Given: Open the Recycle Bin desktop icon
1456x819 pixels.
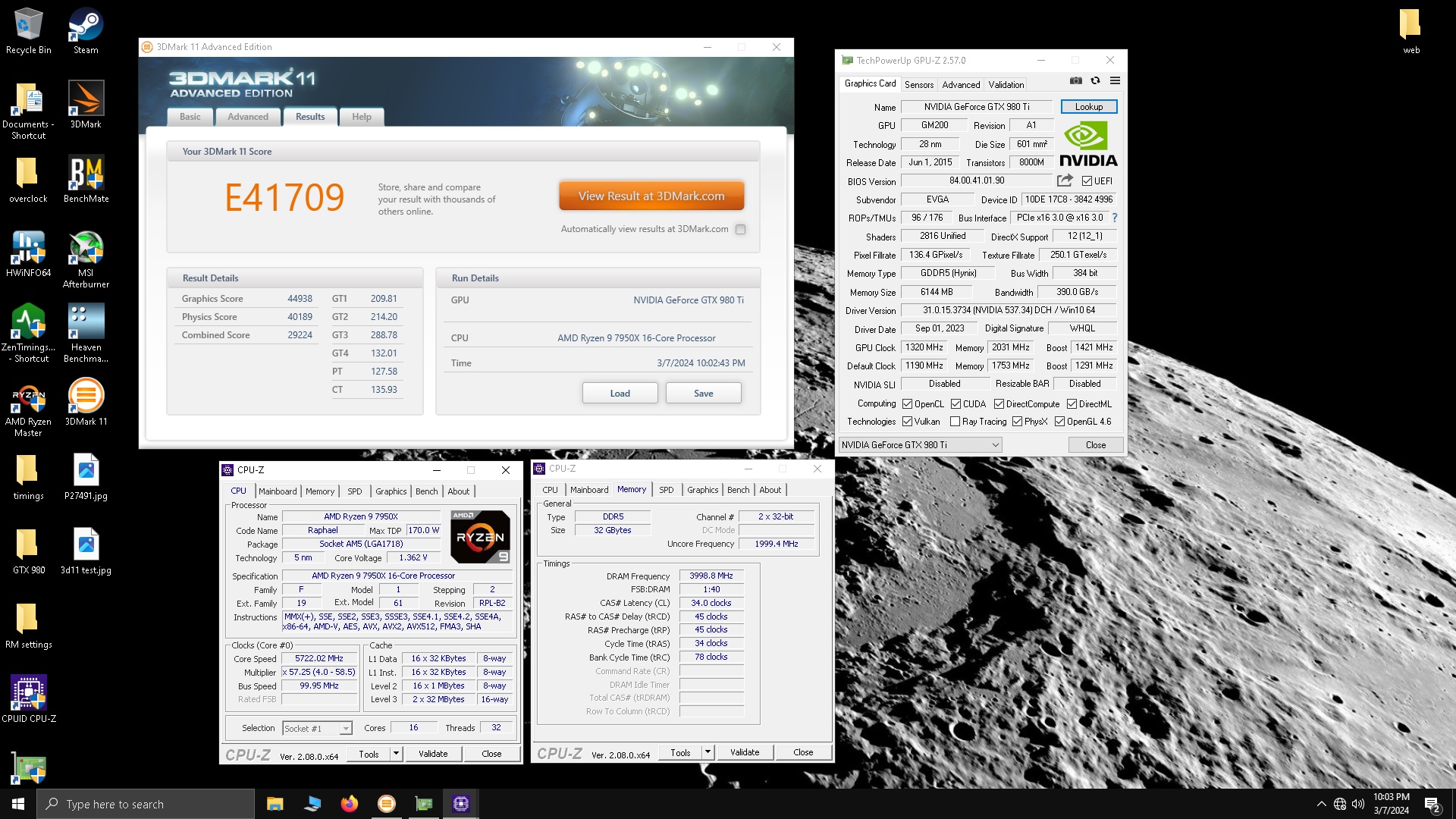Looking at the screenshot, I should pyautogui.click(x=28, y=31).
